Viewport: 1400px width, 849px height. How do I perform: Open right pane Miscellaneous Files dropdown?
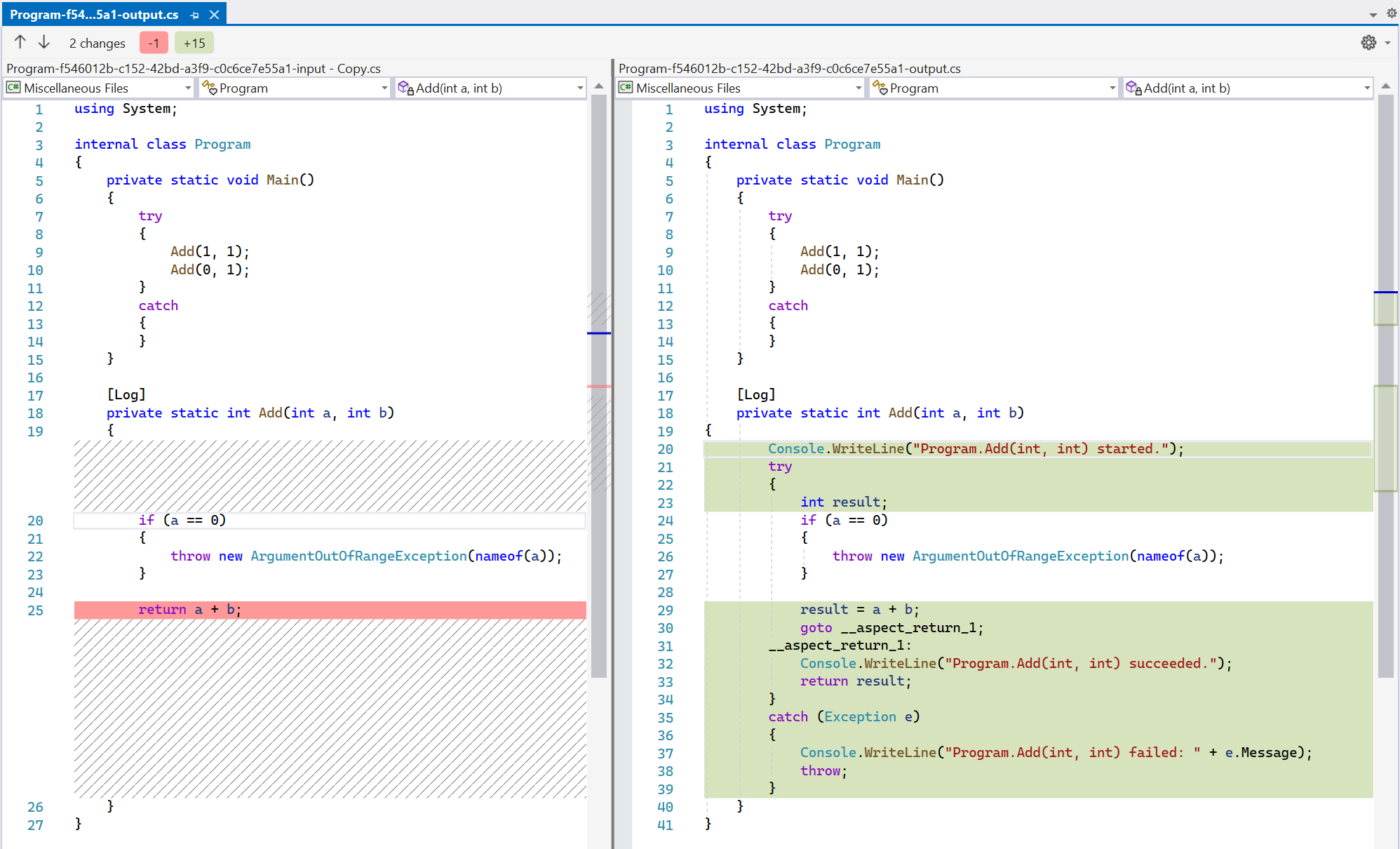[741, 88]
